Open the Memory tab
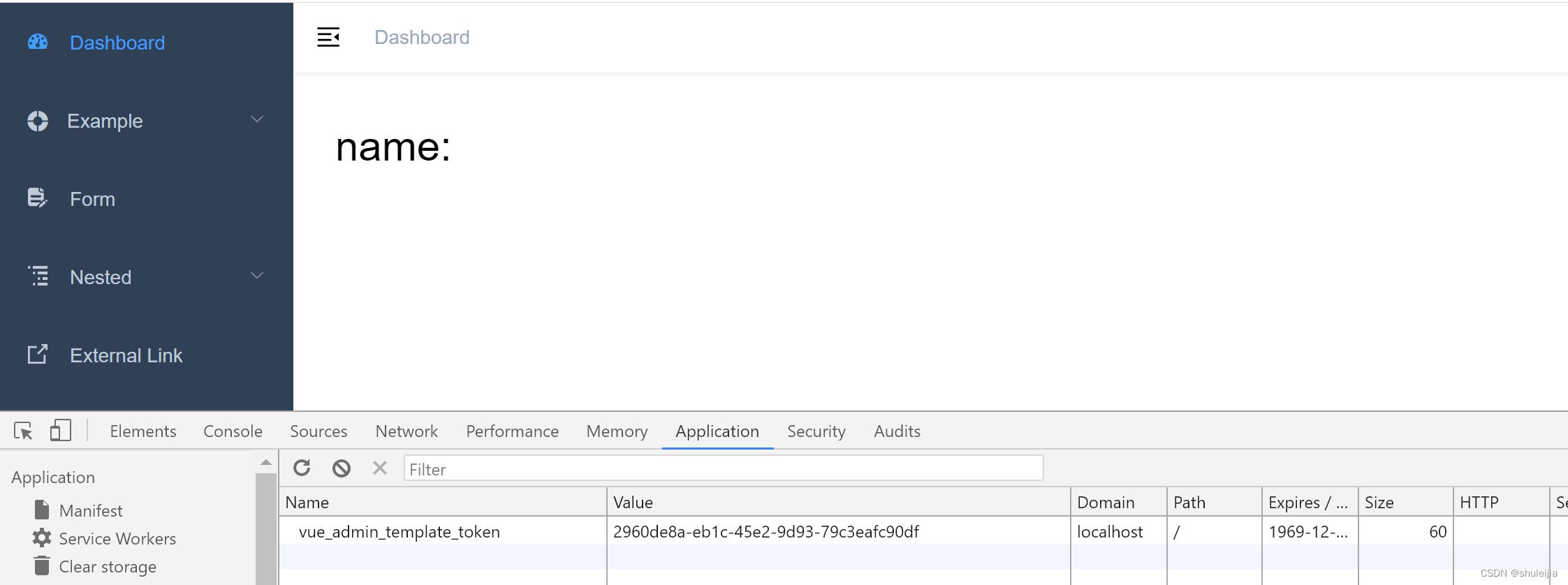Screen dimensions: 1568x585 [617, 431]
